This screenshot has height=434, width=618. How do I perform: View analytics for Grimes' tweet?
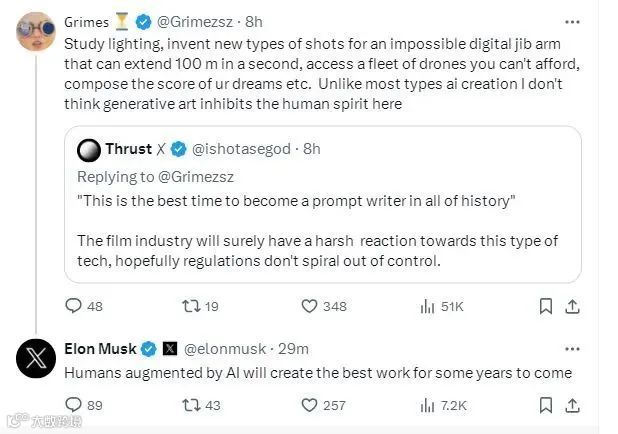pyautogui.click(x=427, y=306)
